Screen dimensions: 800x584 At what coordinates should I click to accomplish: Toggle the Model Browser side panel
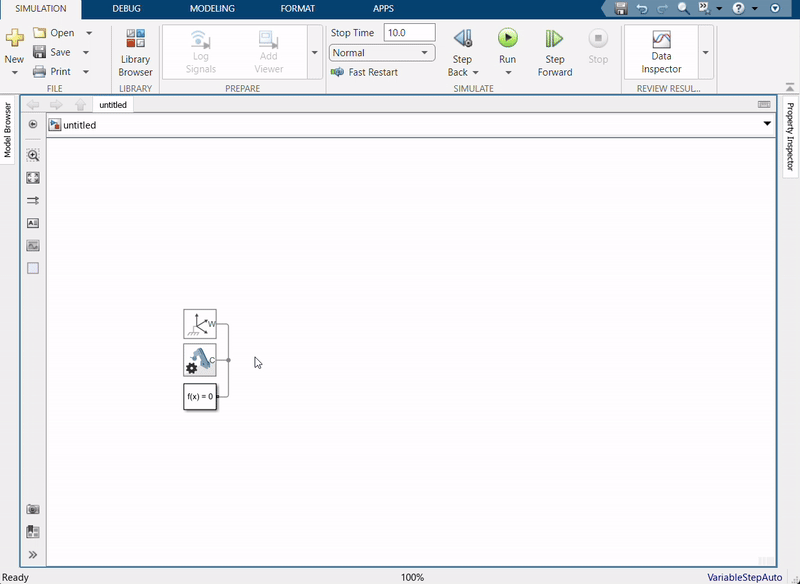[x=7, y=130]
